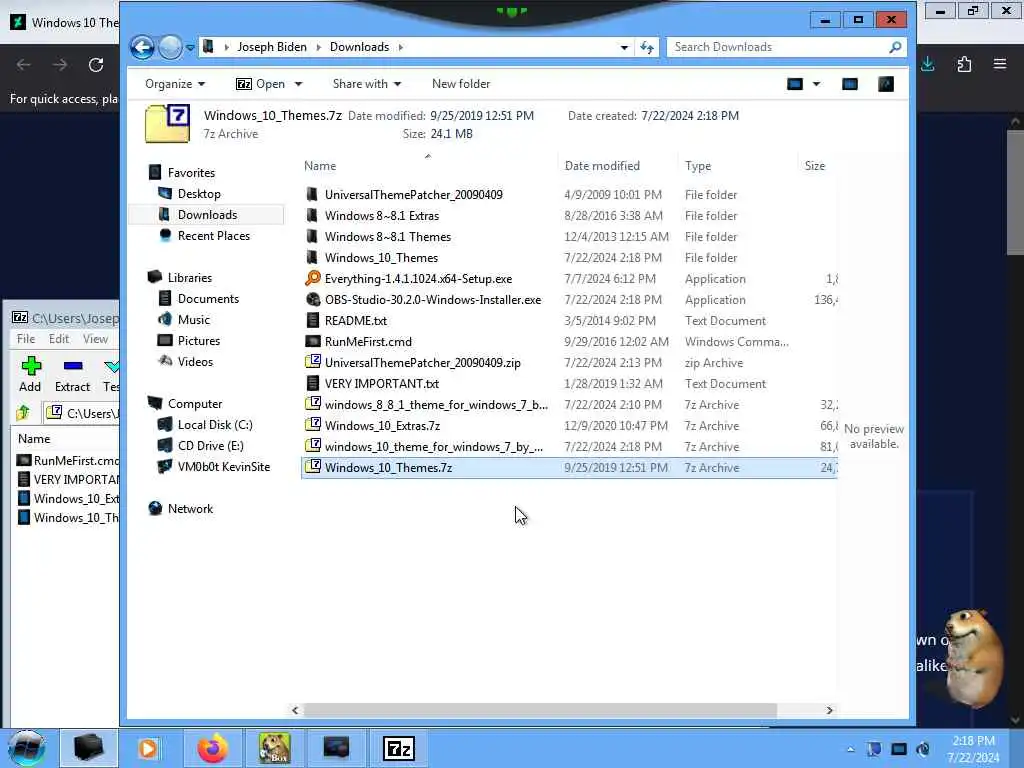Select Windows 8~8.1 Extras folder
This screenshot has width=1024, height=768.
click(x=381, y=216)
